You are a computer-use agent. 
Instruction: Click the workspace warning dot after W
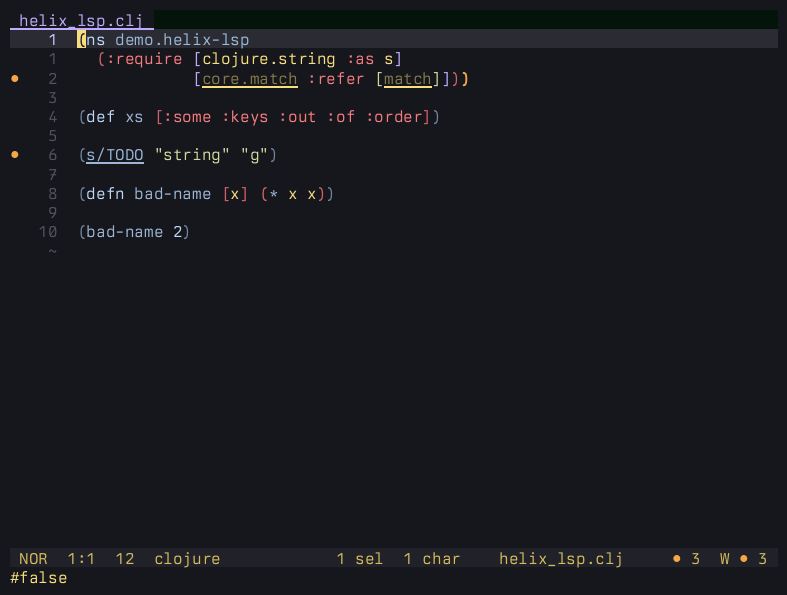[744, 559]
